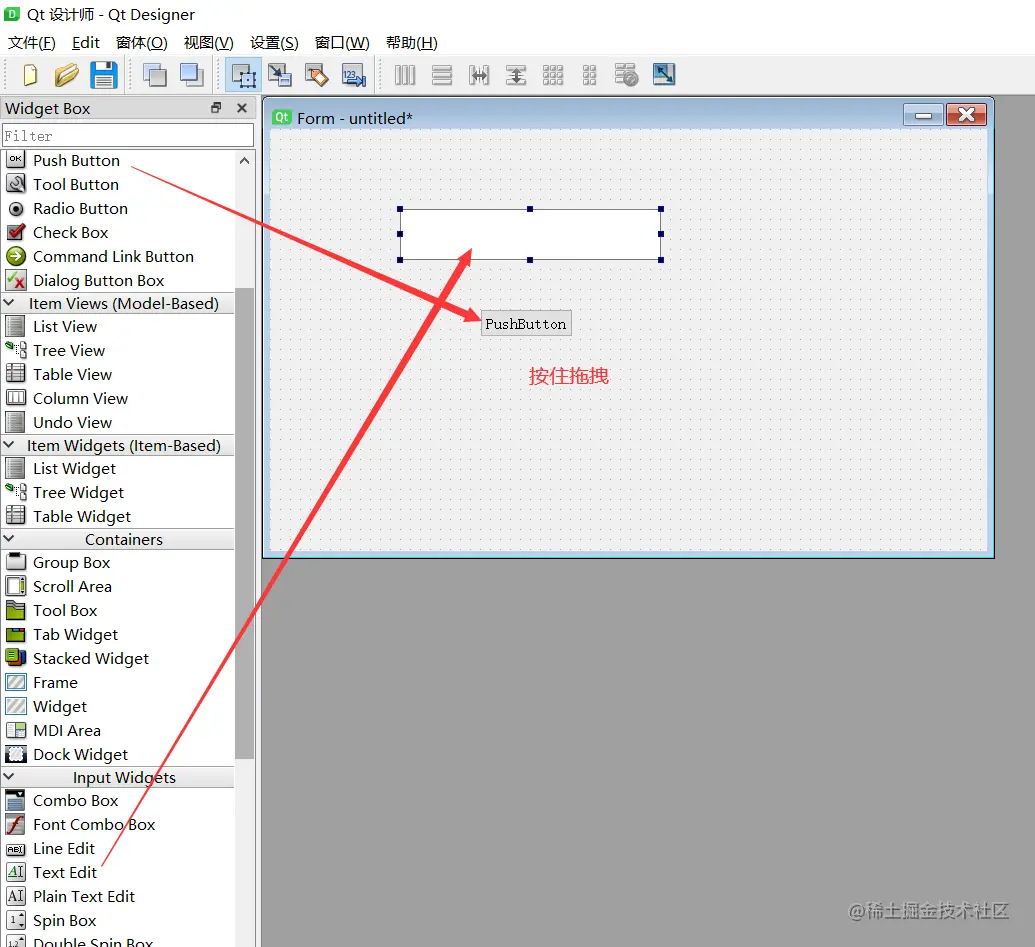Apply the Lay Out Horizontally icon
The height and width of the screenshot is (947, 1035).
(x=405, y=75)
